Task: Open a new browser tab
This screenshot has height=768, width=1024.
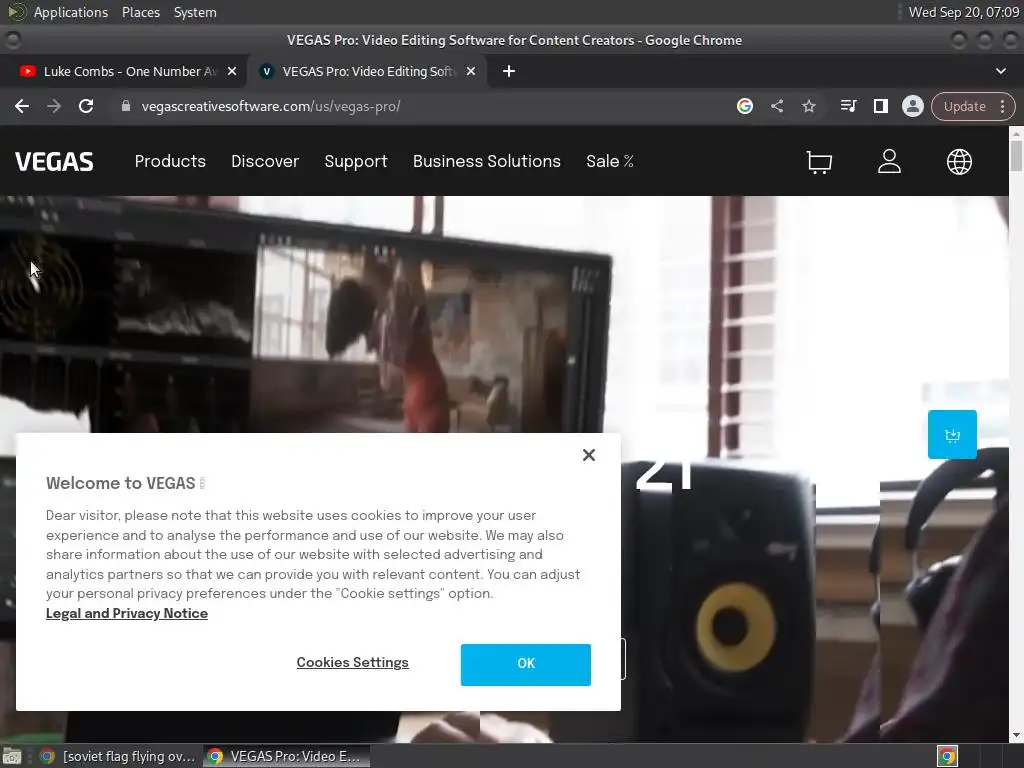Action: 509,71
